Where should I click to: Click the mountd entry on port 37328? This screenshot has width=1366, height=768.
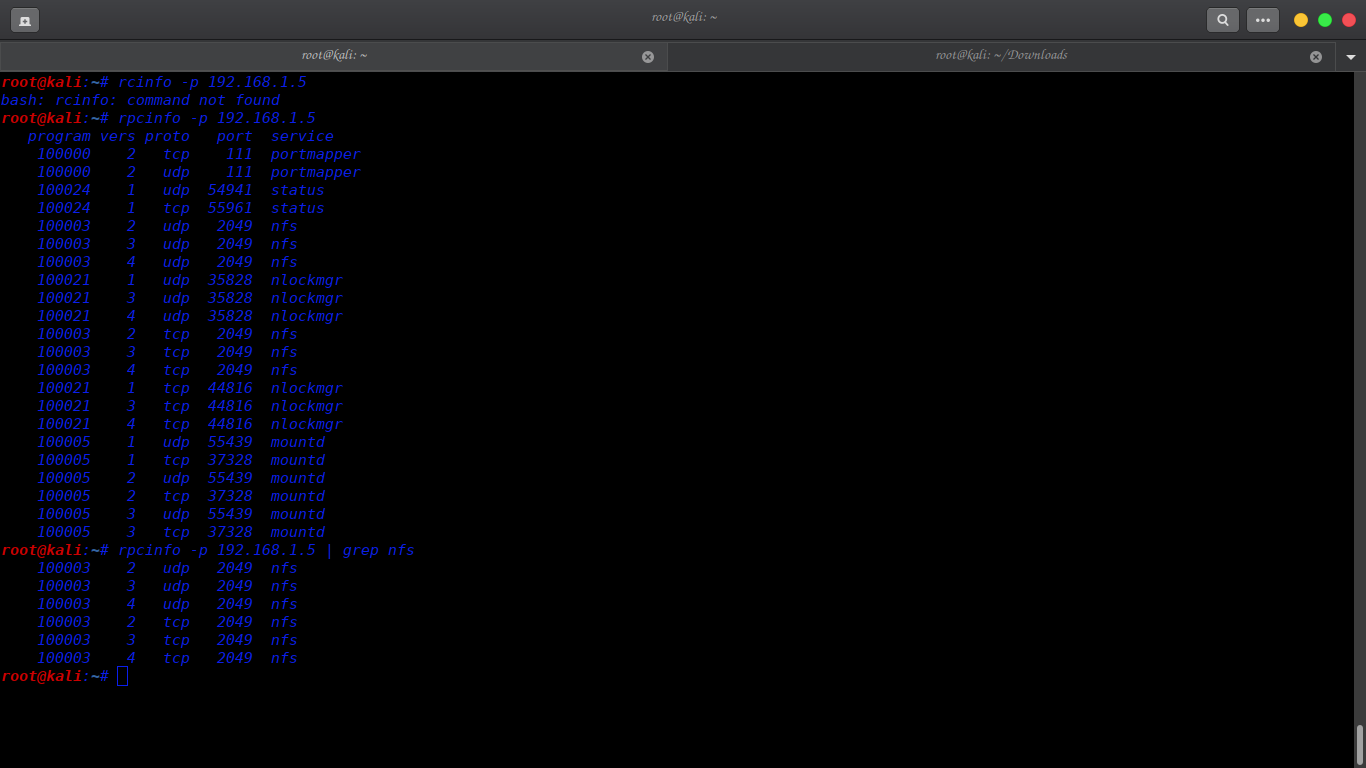pyautogui.click(x=297, y=460)
